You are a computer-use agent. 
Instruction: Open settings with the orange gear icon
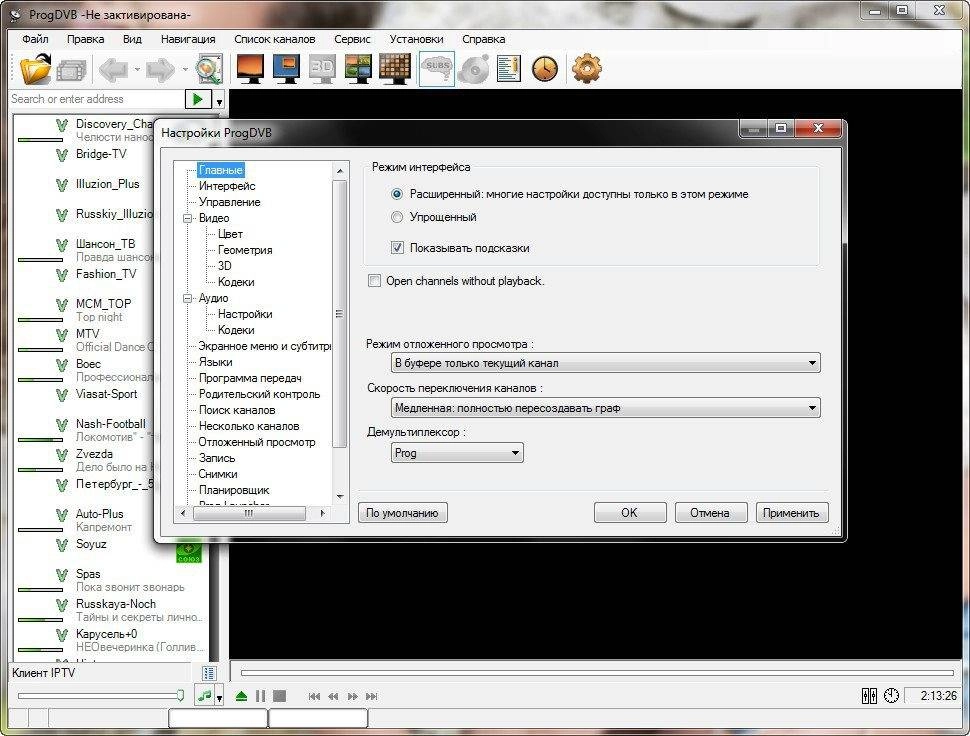click(x=586, y=68)
